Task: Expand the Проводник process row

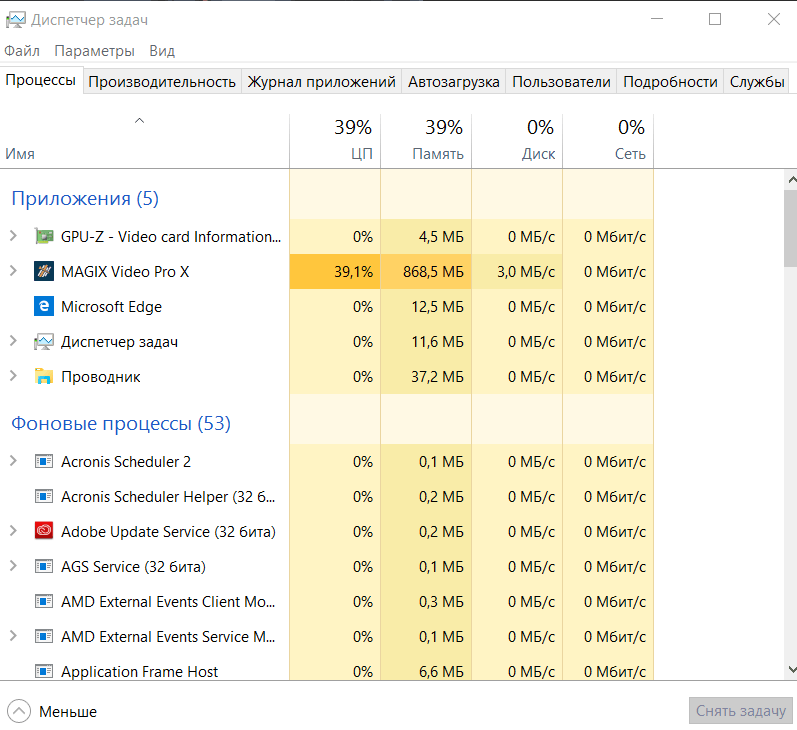Action: point(13,376)
